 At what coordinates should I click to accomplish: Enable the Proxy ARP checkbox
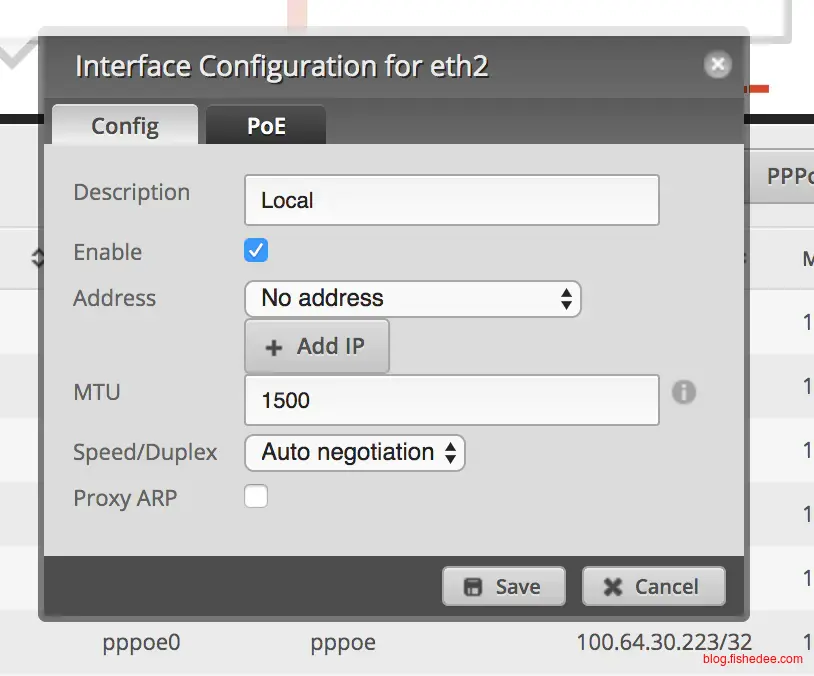257,496
